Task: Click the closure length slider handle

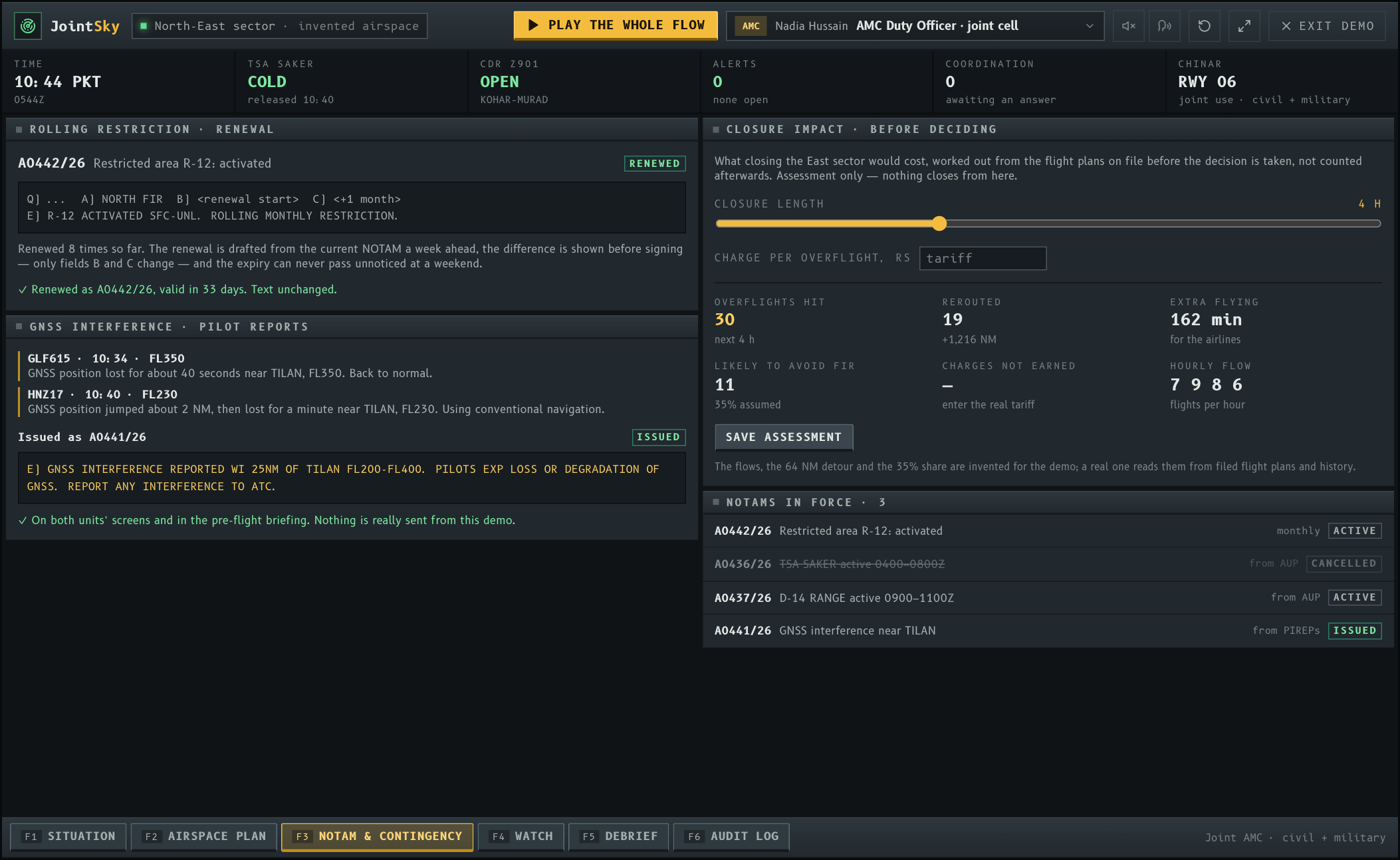Action: click(939, 223)
